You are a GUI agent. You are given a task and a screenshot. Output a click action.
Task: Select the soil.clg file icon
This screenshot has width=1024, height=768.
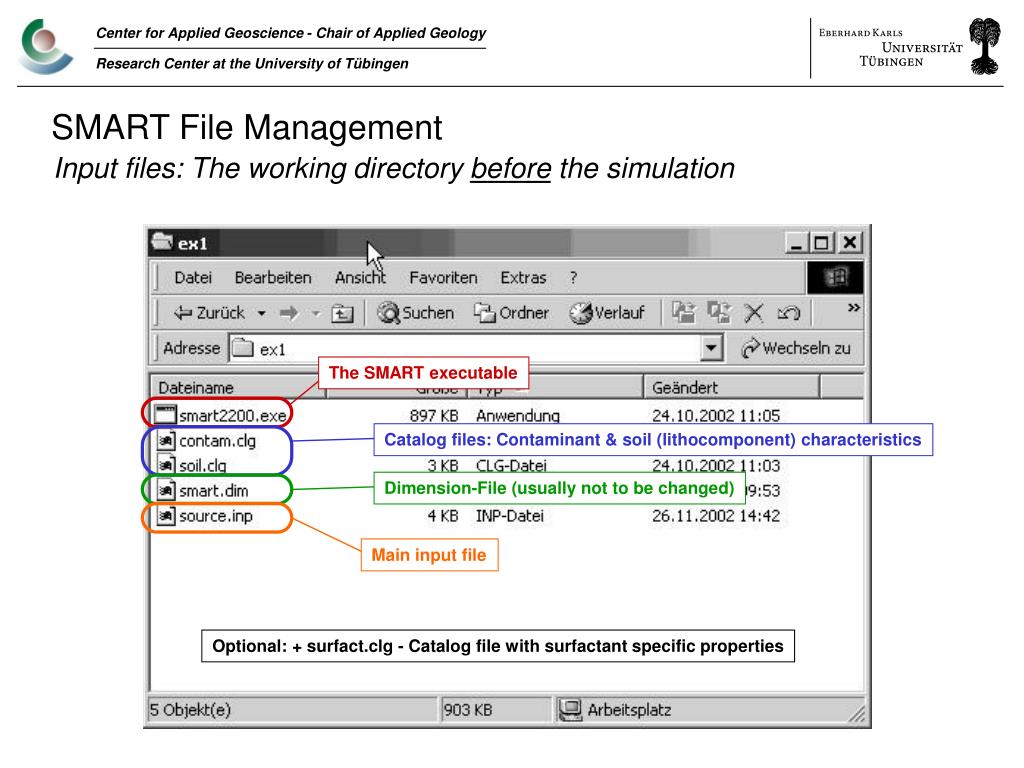pyautogui.click(x=167, y=465)
